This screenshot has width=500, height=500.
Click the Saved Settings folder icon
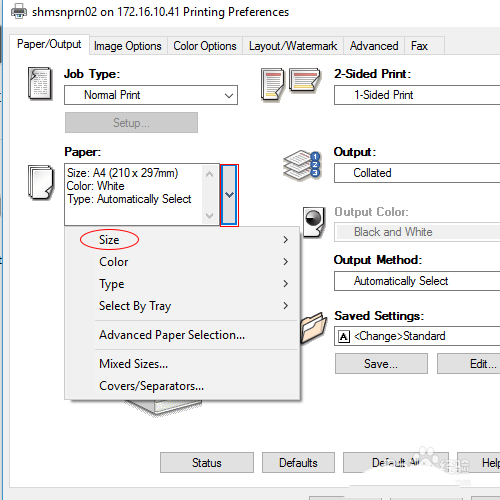[313, 328]
